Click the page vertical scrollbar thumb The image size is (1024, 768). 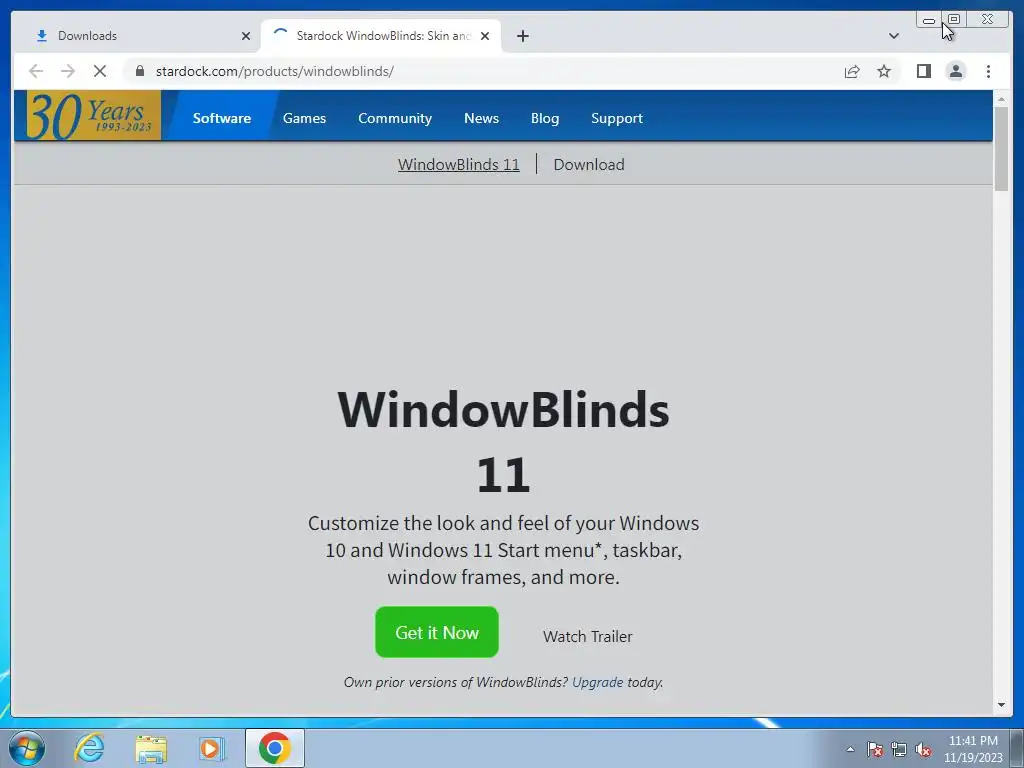[x=1001, y=149]
